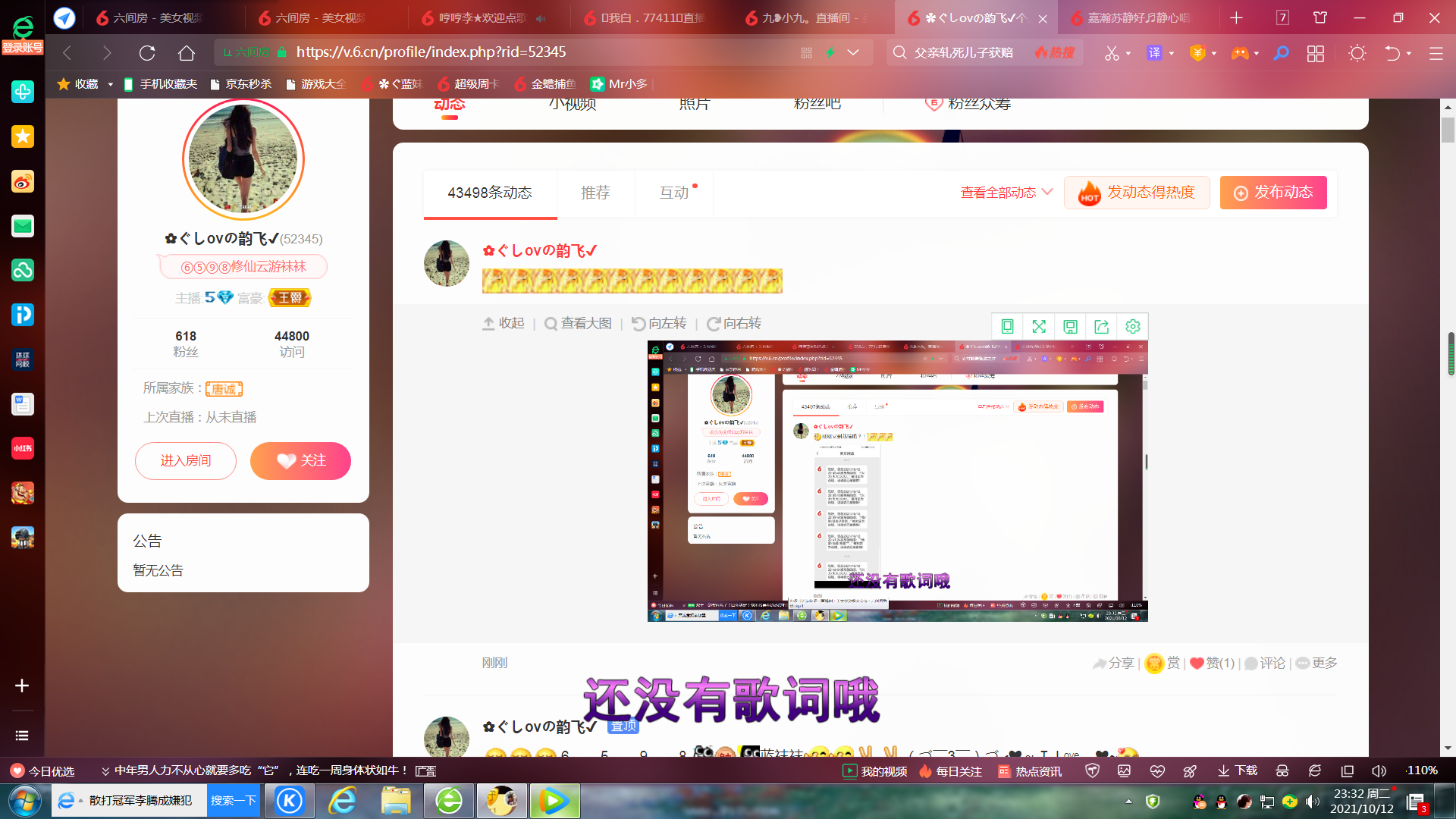1456x819 pixels.
Task: Click the profile avatar photo in sidebar card
Action: 243,159
